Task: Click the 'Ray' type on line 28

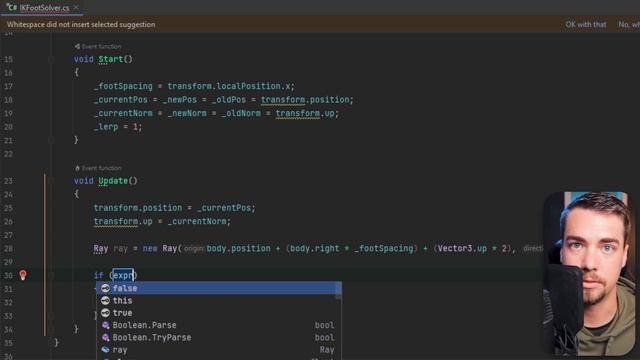Action: tap(100, 248)
